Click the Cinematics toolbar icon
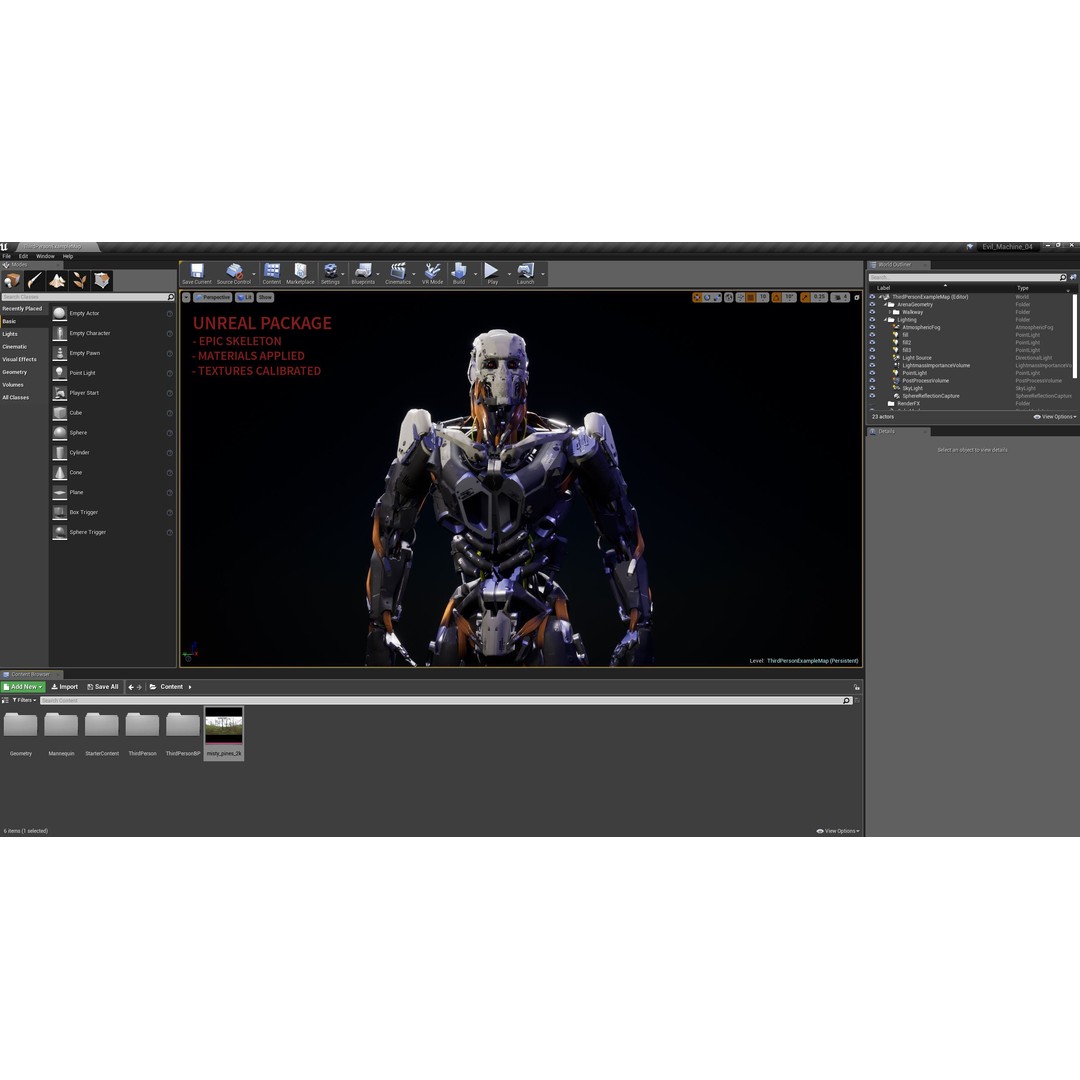Screen dimensions: 1080x1080 pos(398,273)
